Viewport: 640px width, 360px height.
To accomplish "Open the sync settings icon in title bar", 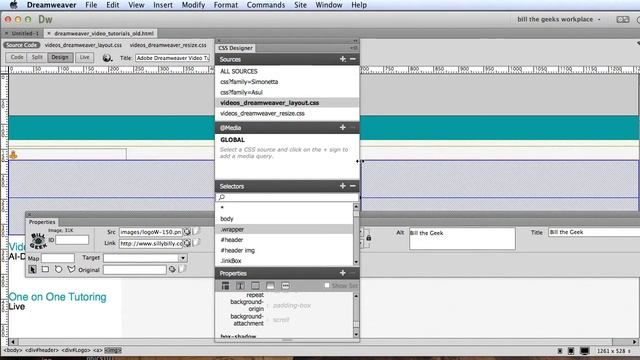I will pos(622,20).
